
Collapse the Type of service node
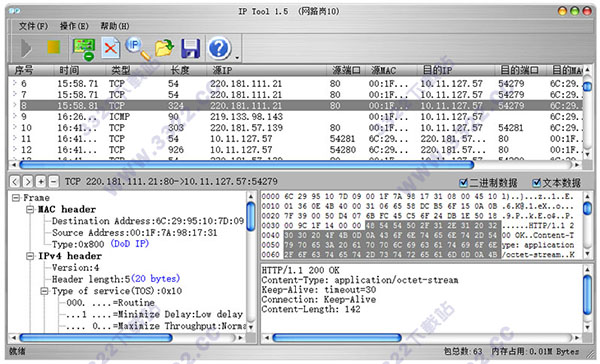click(44, 291)
